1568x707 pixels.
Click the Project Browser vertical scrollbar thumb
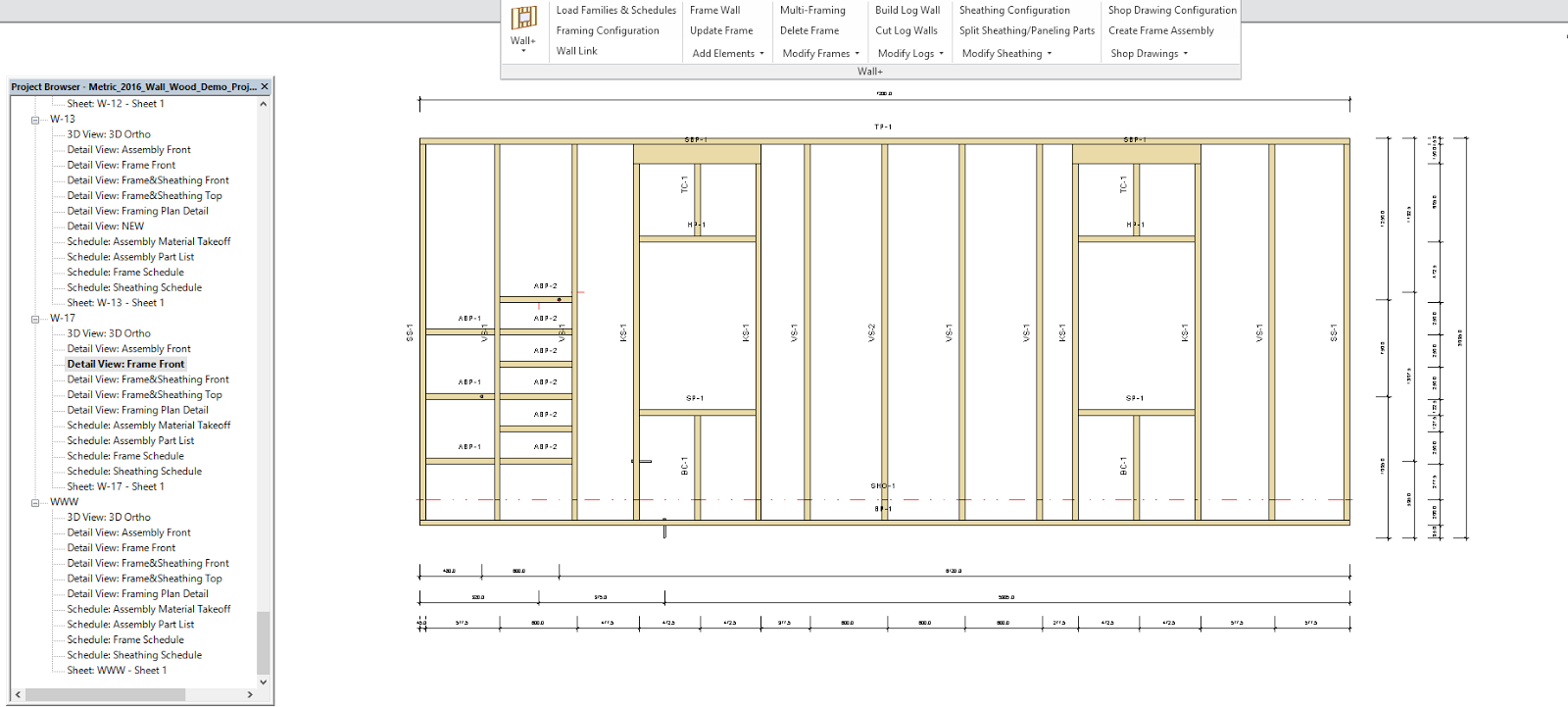pos(263,643)
